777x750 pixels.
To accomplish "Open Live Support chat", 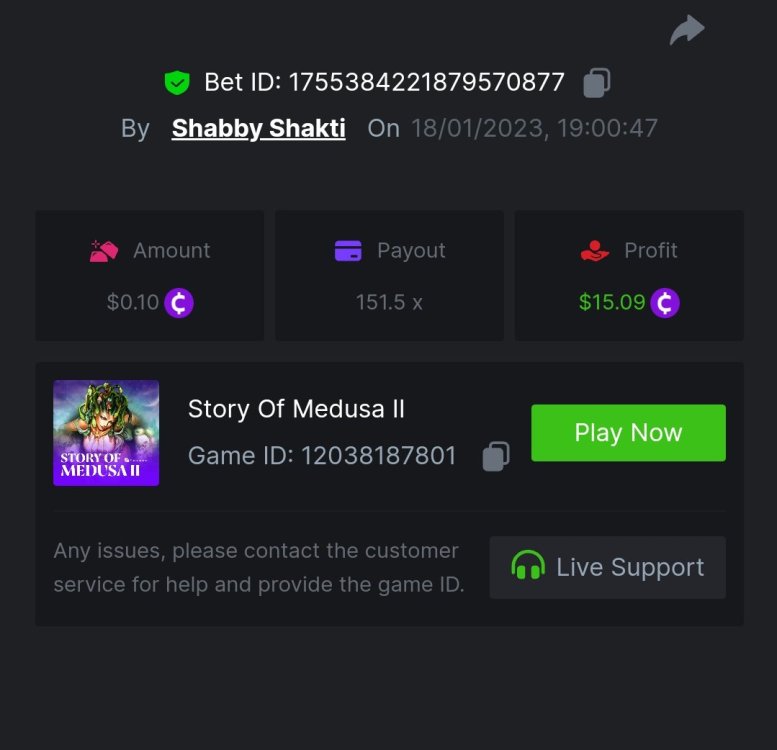I will pyautogui.click(x=607, y=567).
